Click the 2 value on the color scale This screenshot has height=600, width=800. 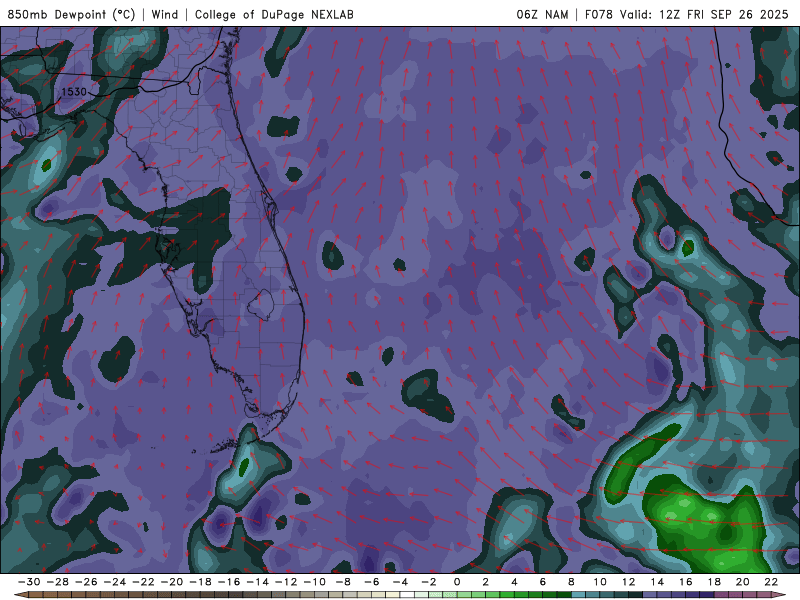pyautogui.click(x=486, y=582)
